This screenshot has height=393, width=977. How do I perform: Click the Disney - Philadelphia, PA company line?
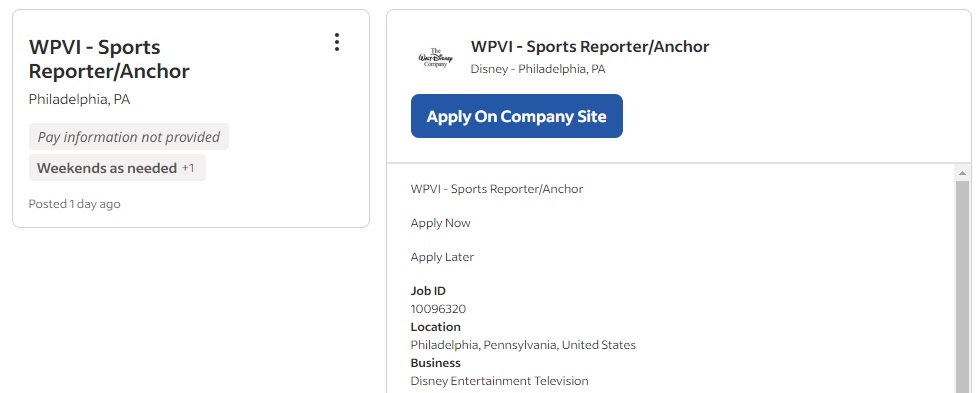pos(538,69)
